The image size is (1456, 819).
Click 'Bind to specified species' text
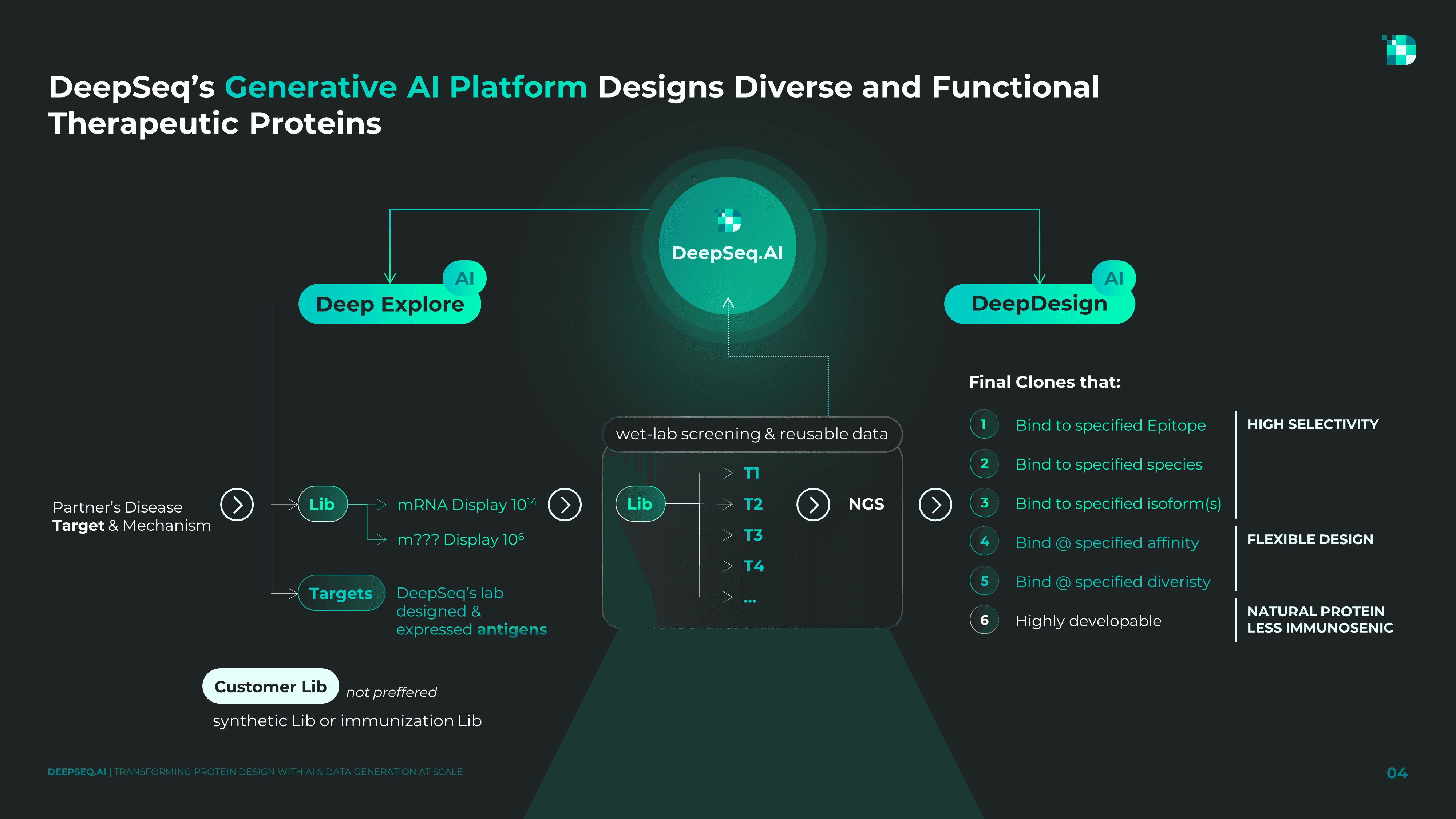[1109, 464]
